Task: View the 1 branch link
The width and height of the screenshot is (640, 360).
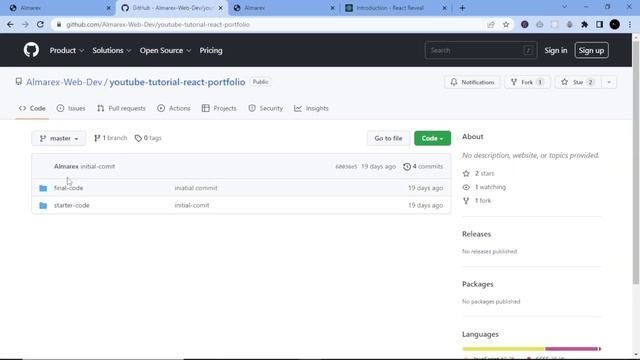Action: pyautogui.click(x=110, y=138)
